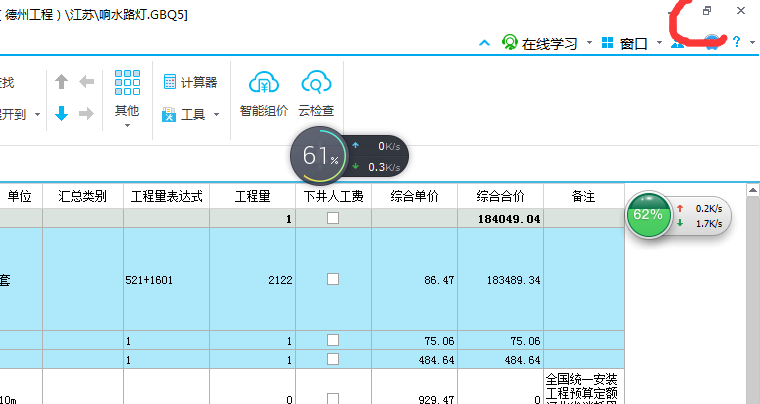Viewport: 760px width, 404px height.
Task: Move the item down with the blue down arrow
Action: pos(61,114)
